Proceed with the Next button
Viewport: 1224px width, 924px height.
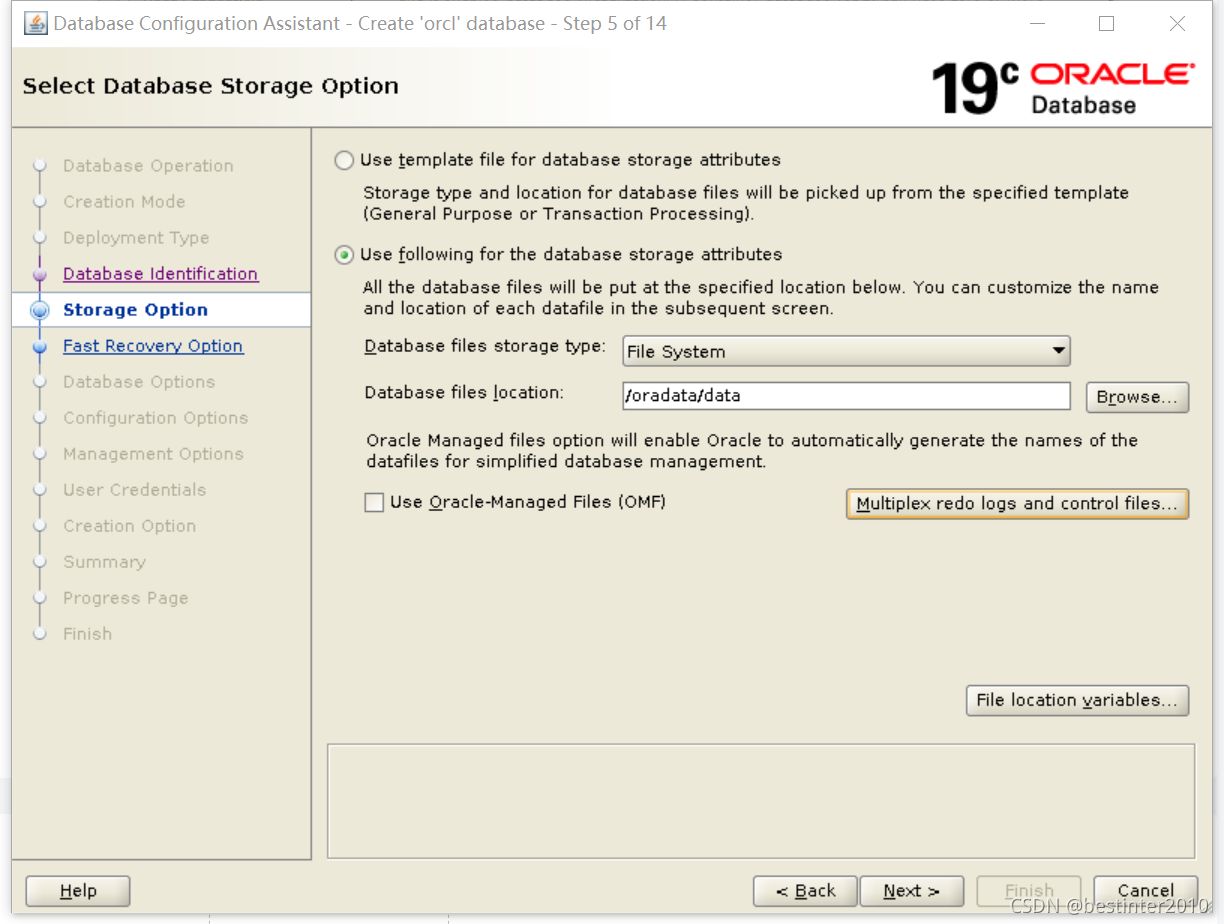point(911,891)
